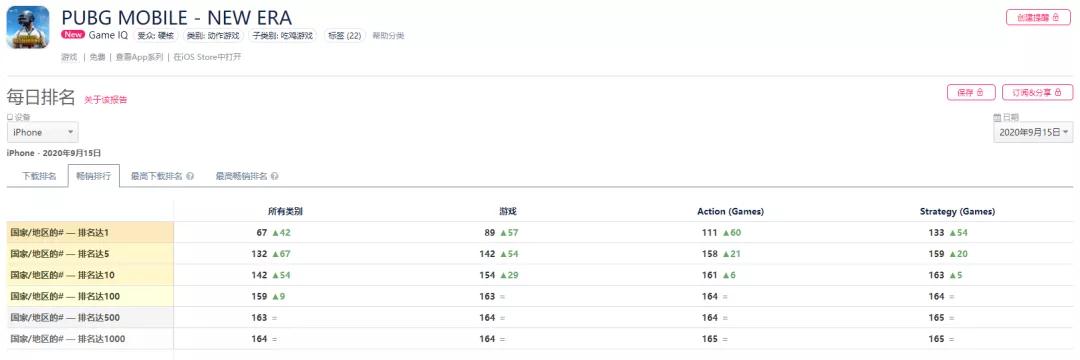1080x360 pixels.
Task: Click the 游戏 column header in table
Action: (508, 211)
